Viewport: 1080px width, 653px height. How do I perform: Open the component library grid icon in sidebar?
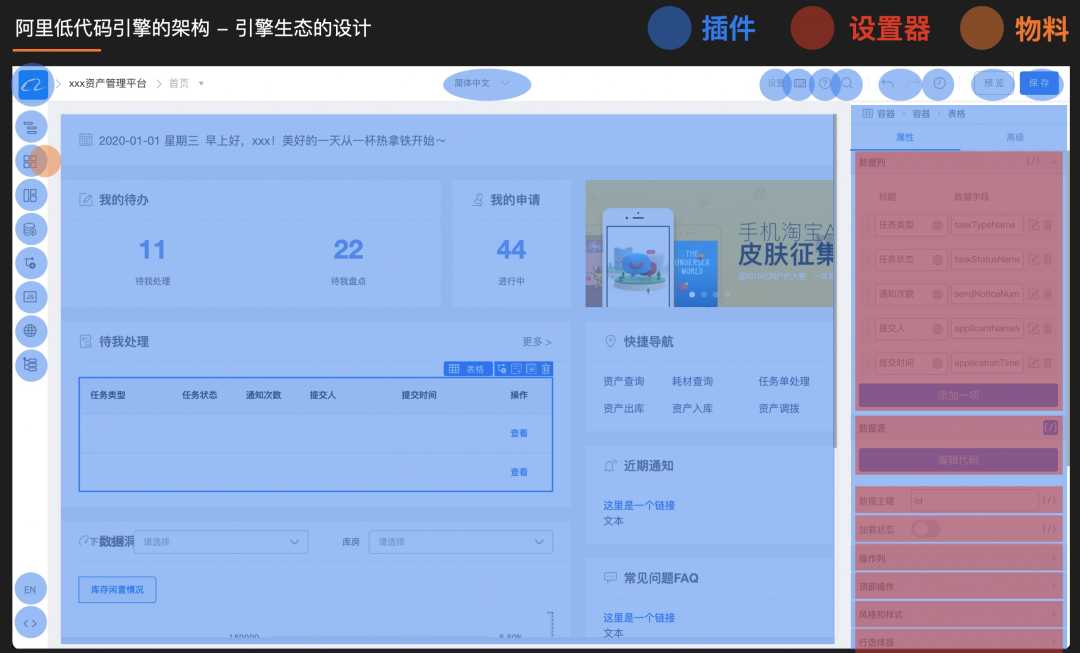[x=31, y=160]
